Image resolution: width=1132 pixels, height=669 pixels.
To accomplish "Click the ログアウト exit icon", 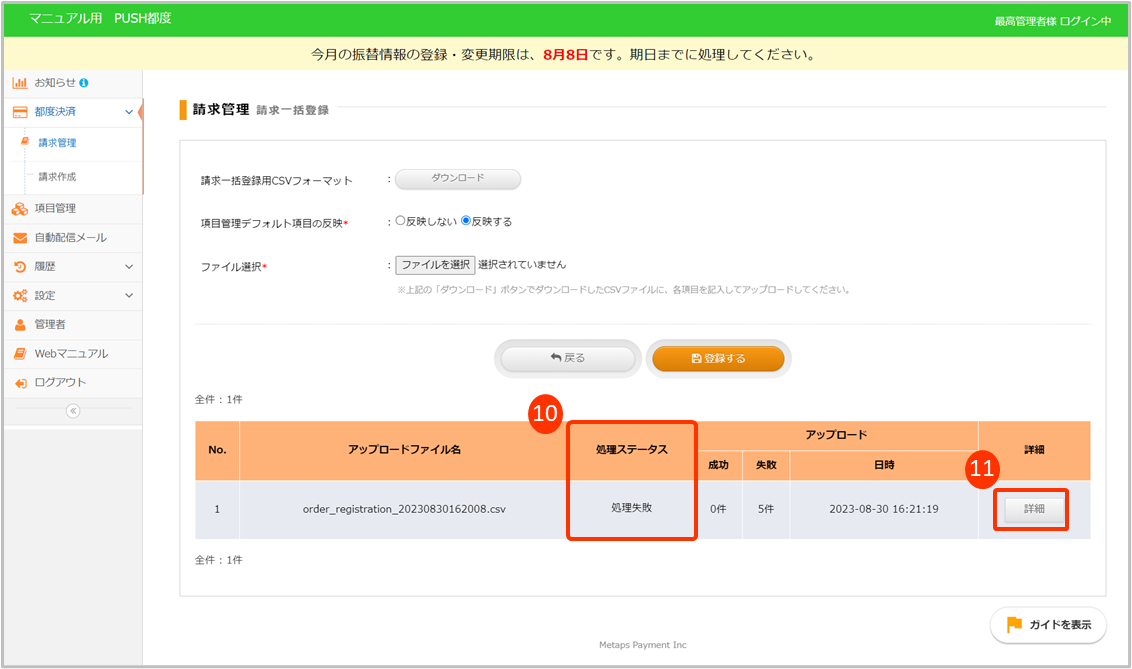I will click(x=19, y=383).
